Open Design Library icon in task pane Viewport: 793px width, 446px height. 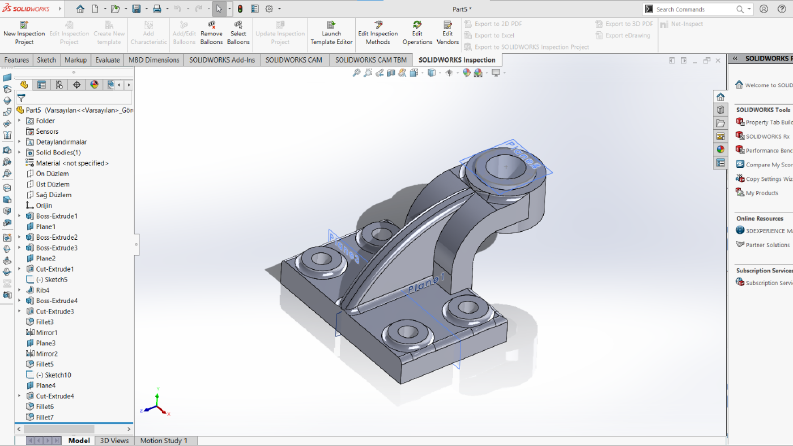click(721, 110)
